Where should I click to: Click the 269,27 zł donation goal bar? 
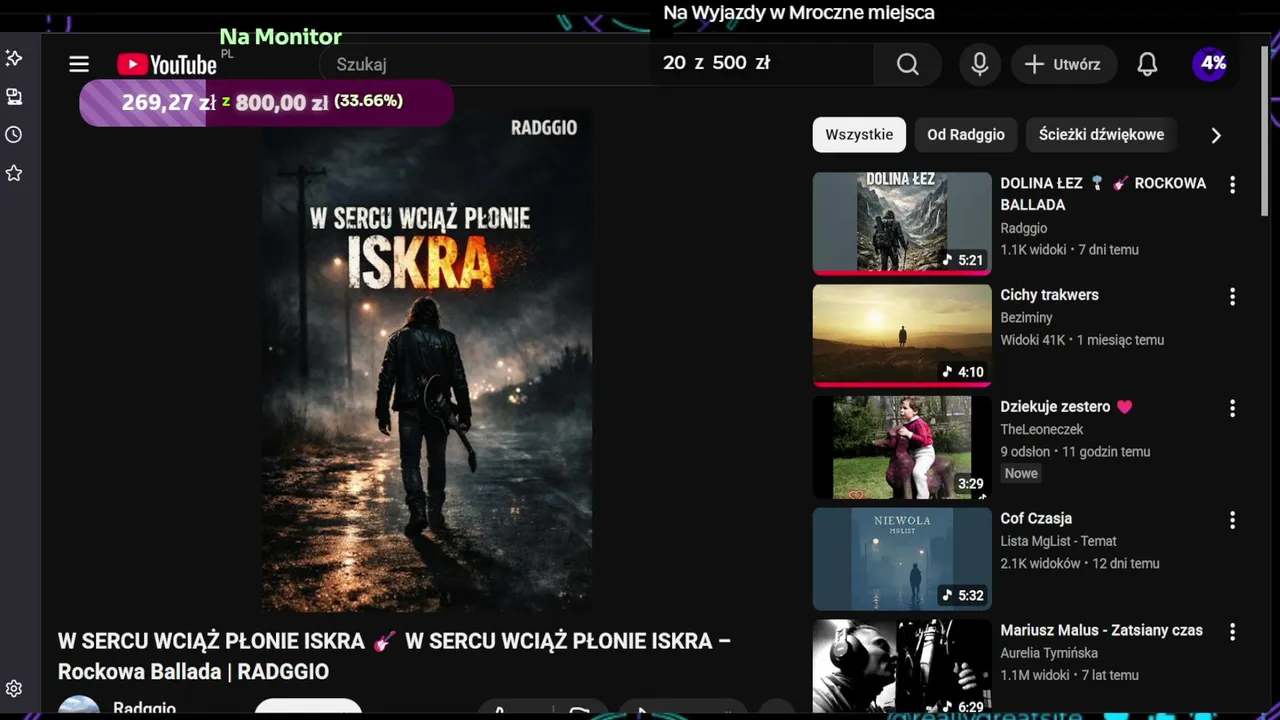266,102
